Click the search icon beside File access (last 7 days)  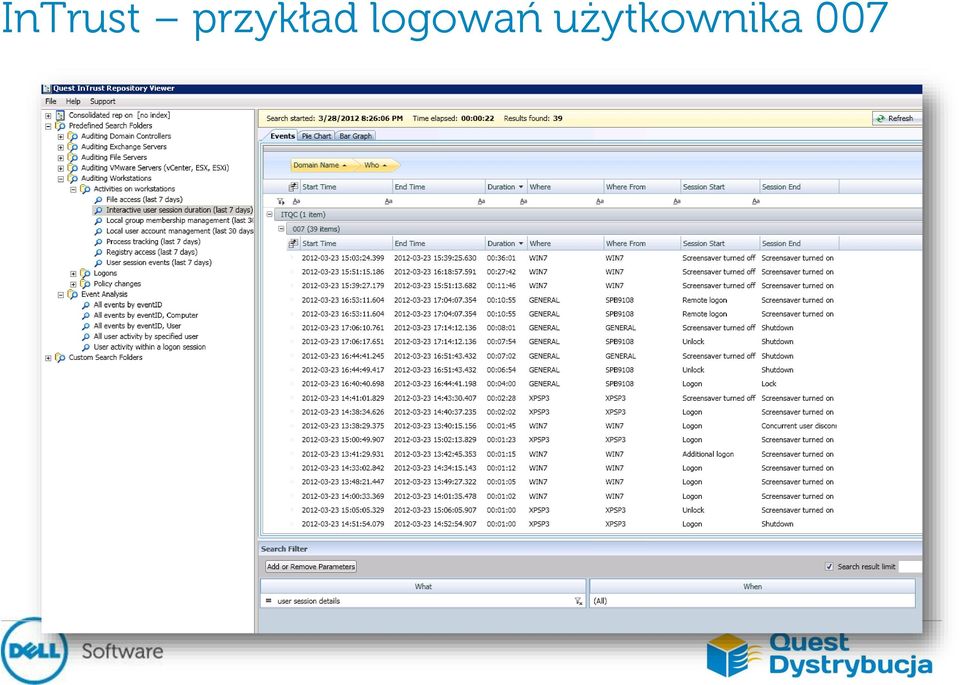98,200
